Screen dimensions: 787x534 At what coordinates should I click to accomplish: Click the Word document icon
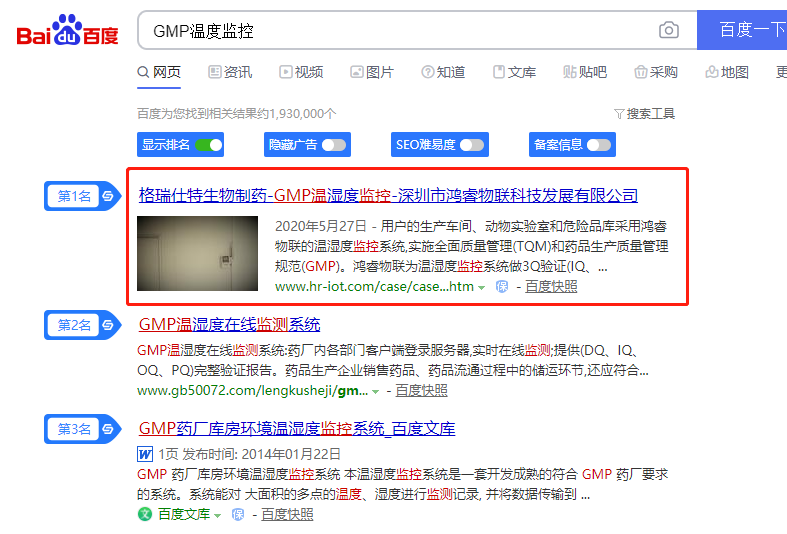point(145,454)
